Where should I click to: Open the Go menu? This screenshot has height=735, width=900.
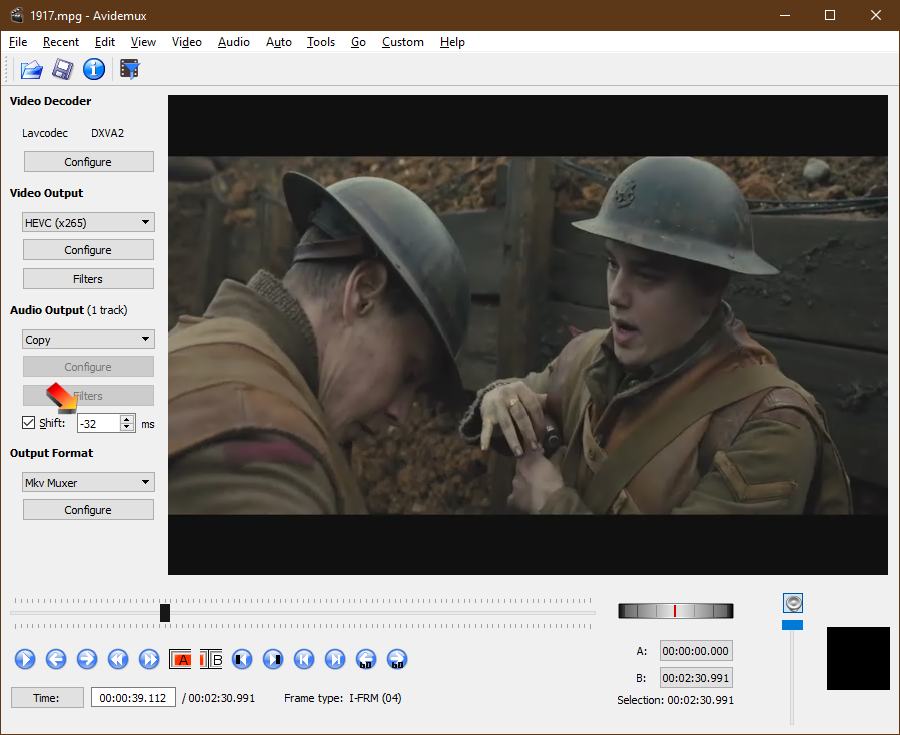click(x=358, y=42)
